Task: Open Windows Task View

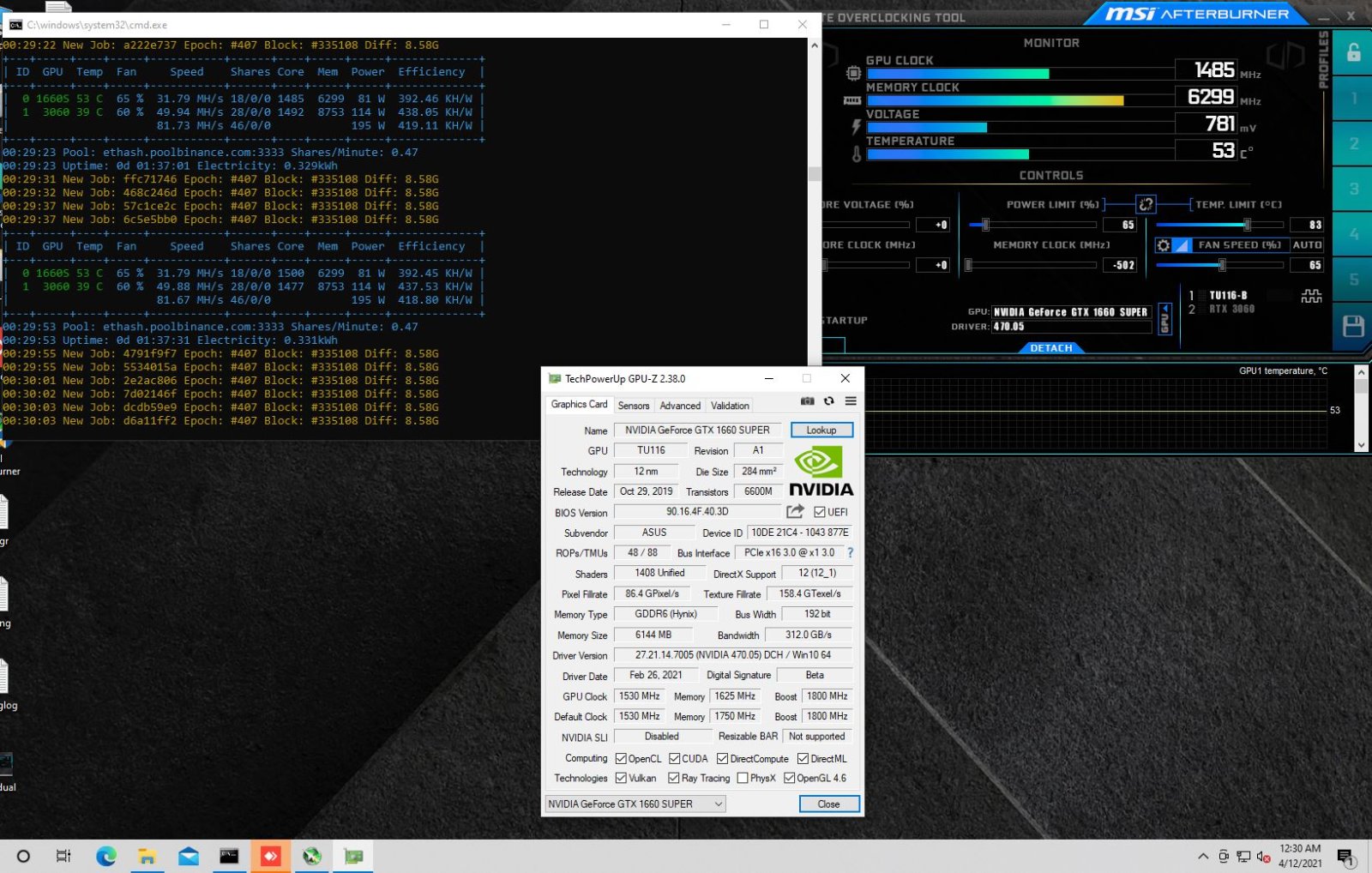Action: [63, 856]
